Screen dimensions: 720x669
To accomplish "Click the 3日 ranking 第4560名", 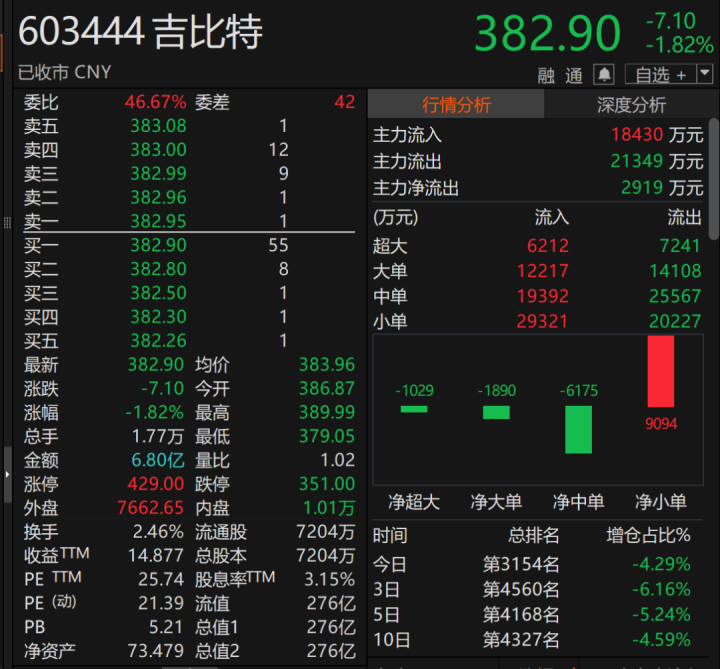I will pyautogui.click(x=521, y=590).
